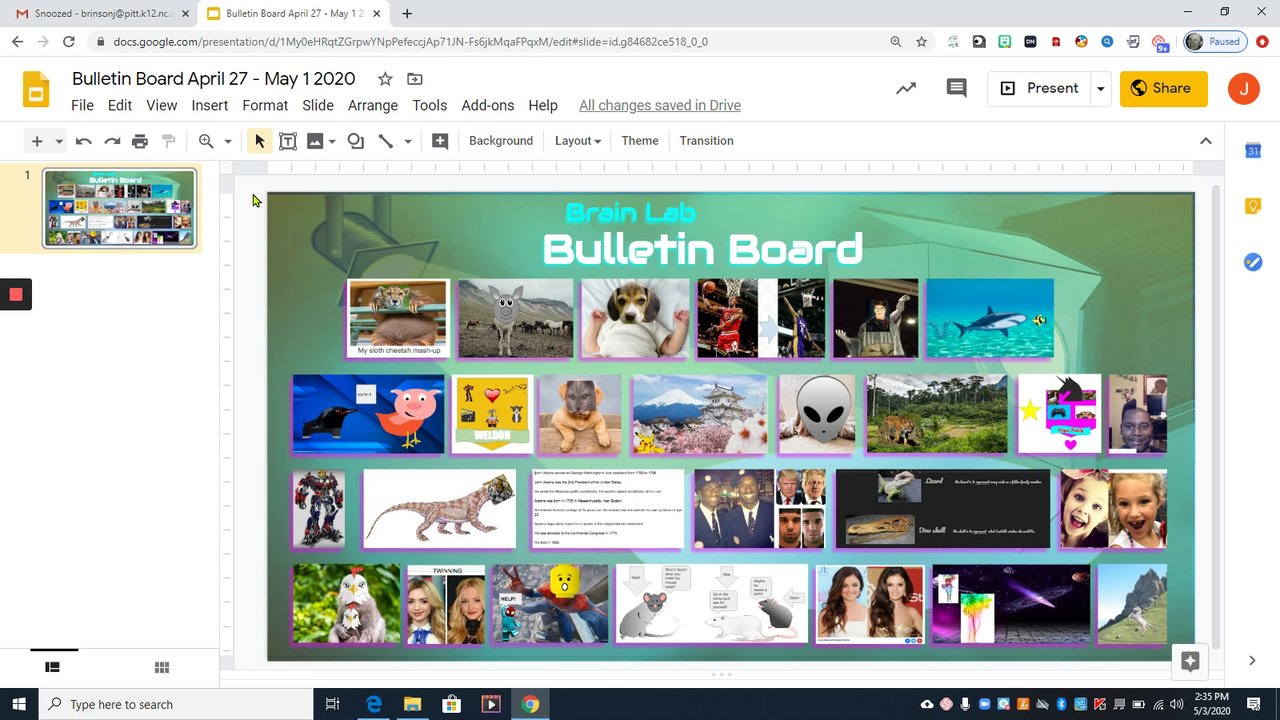Open the Format menu
This screenshot has height=720, width=1280.
265,105
